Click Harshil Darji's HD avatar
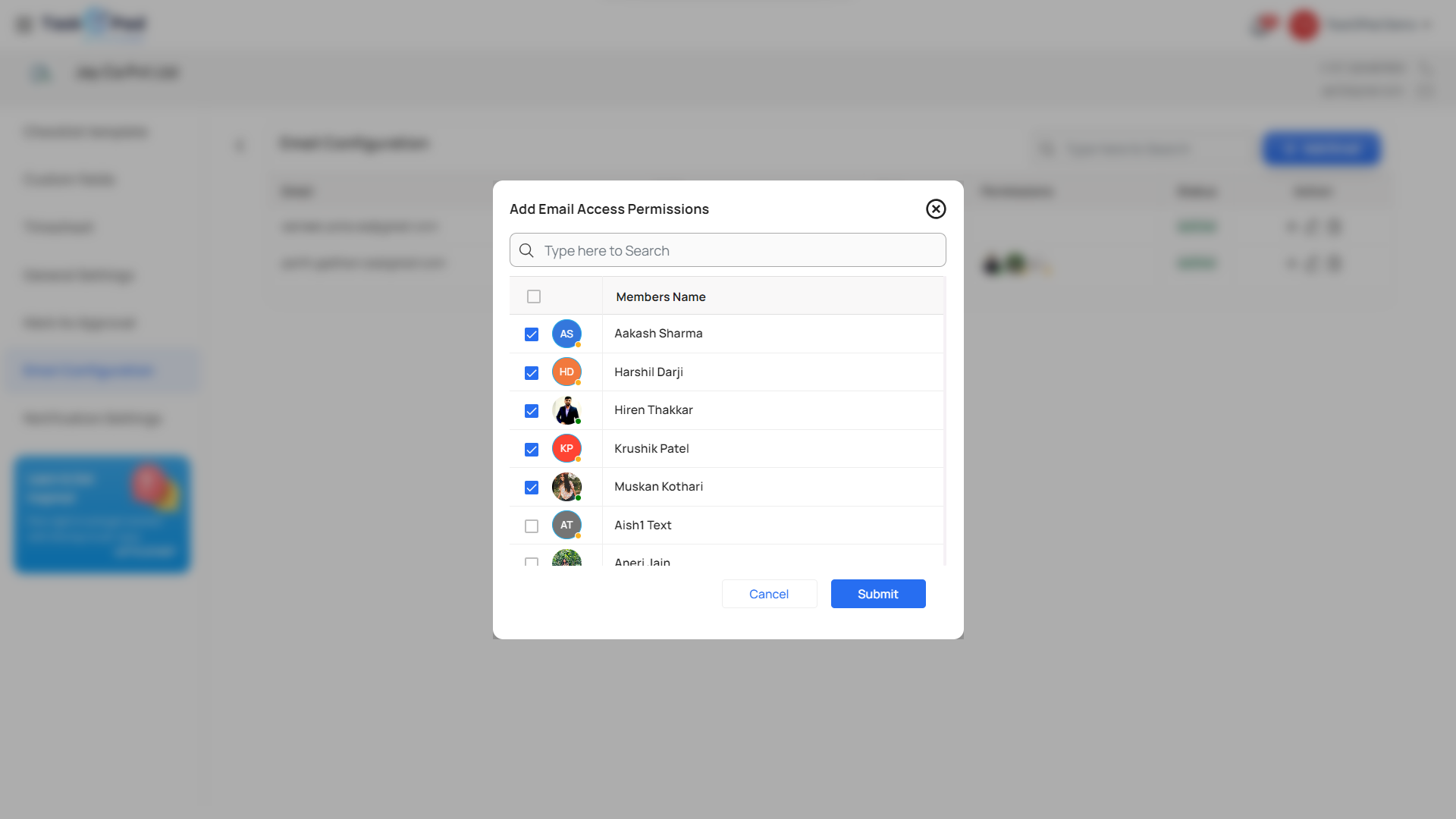1456x819 pixels. 566,372
